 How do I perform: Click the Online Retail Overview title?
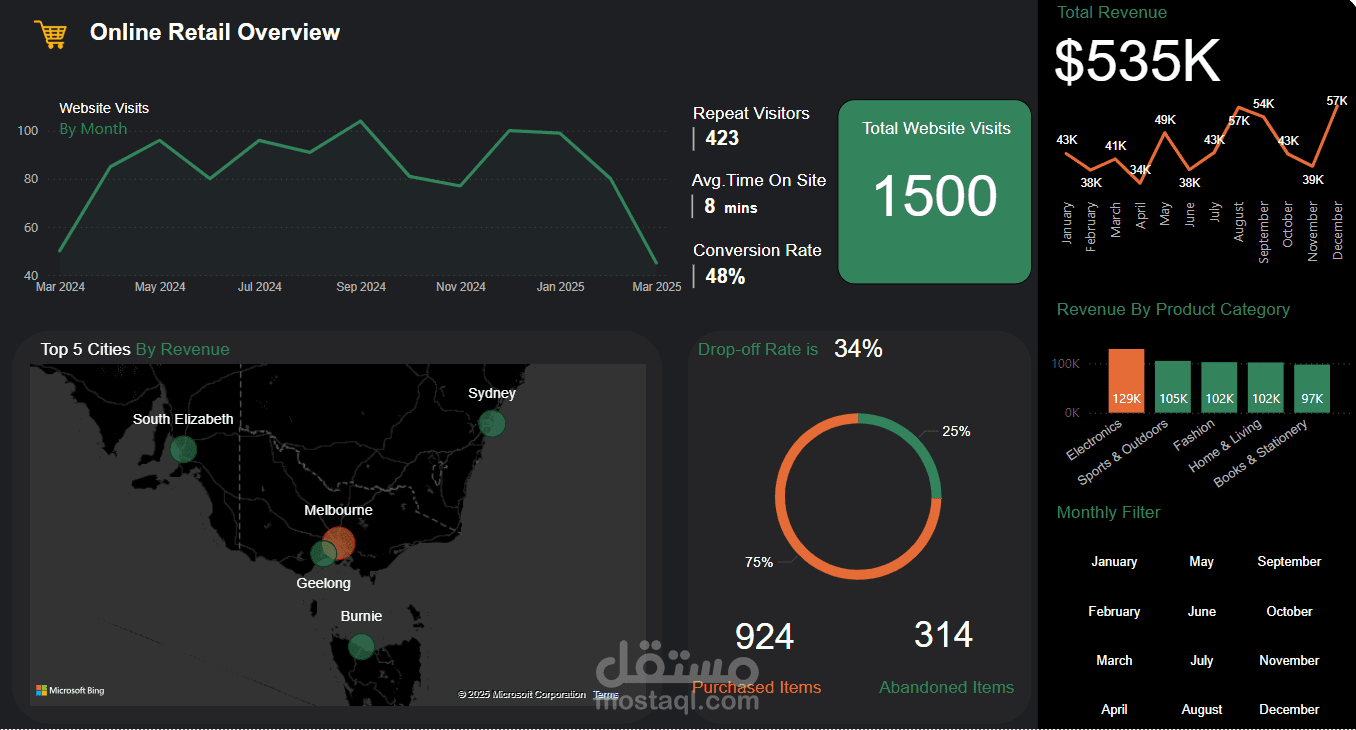click(215, 32)
